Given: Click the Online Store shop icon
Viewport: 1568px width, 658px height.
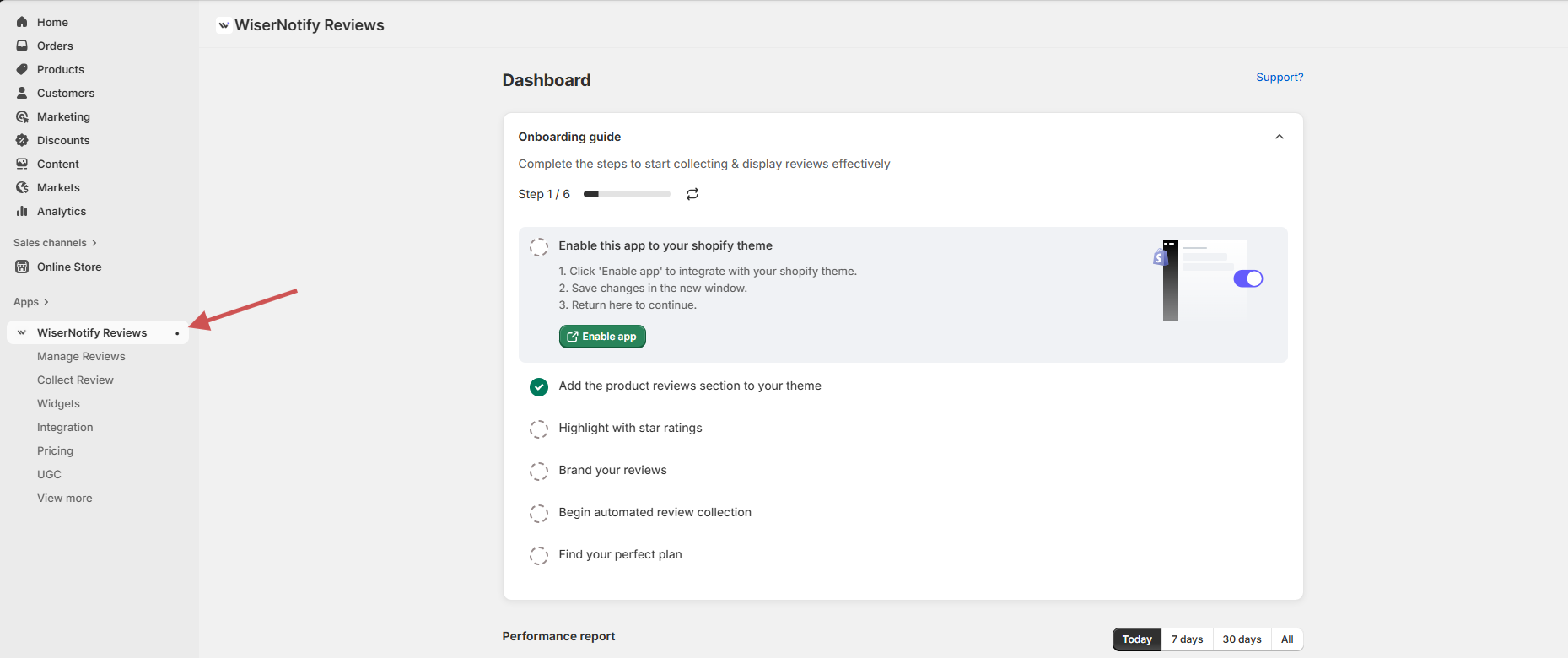Looking at the screenshot, I should tap(22, 267).
